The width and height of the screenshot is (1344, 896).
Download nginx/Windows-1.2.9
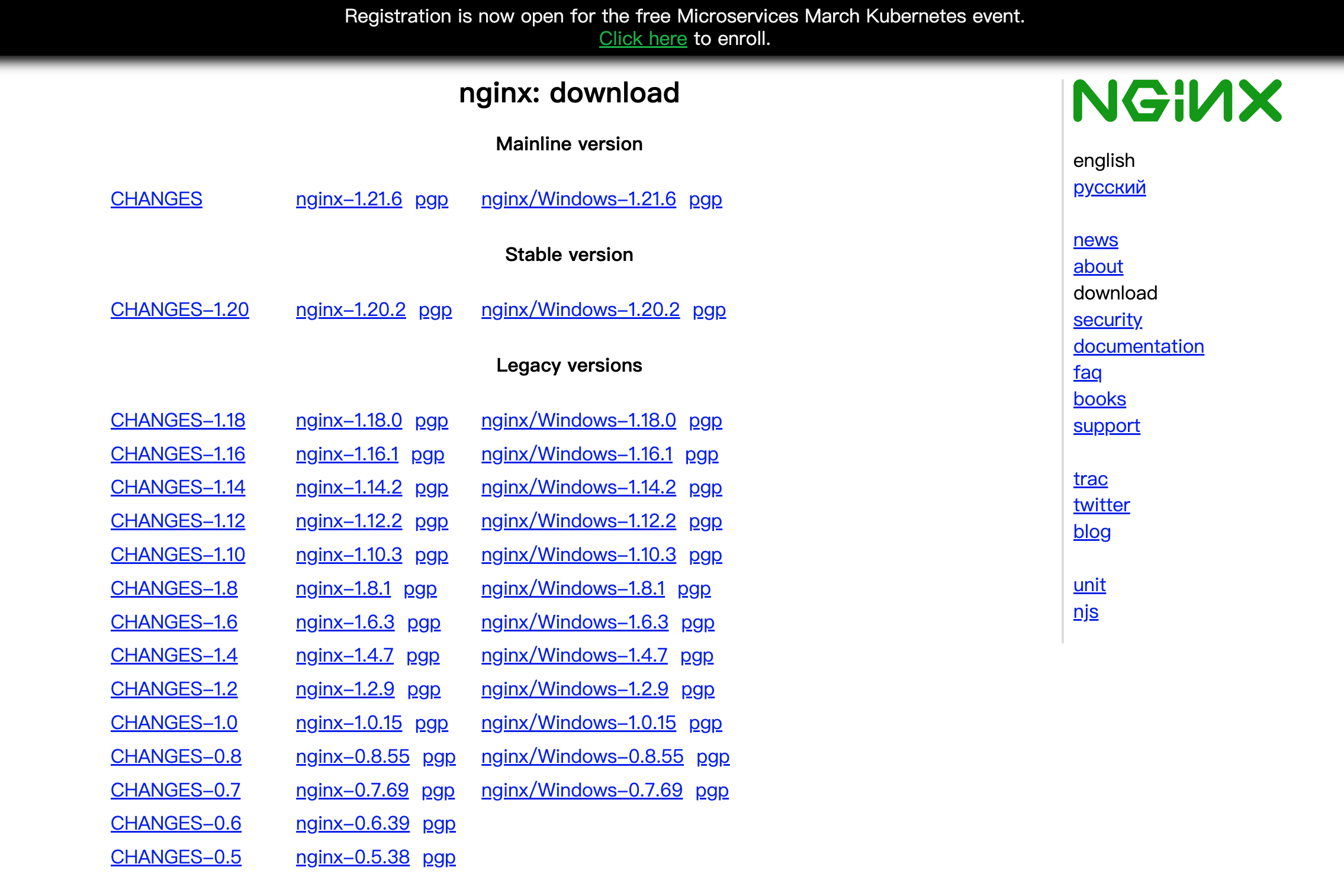(x=575, y=689)
